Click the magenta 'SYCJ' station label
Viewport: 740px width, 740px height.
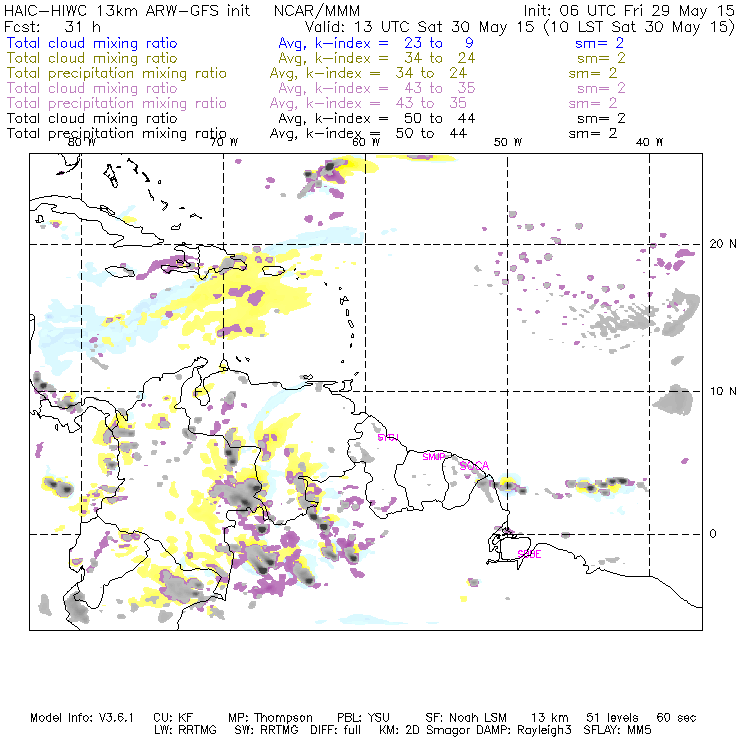tap(388, 437)
